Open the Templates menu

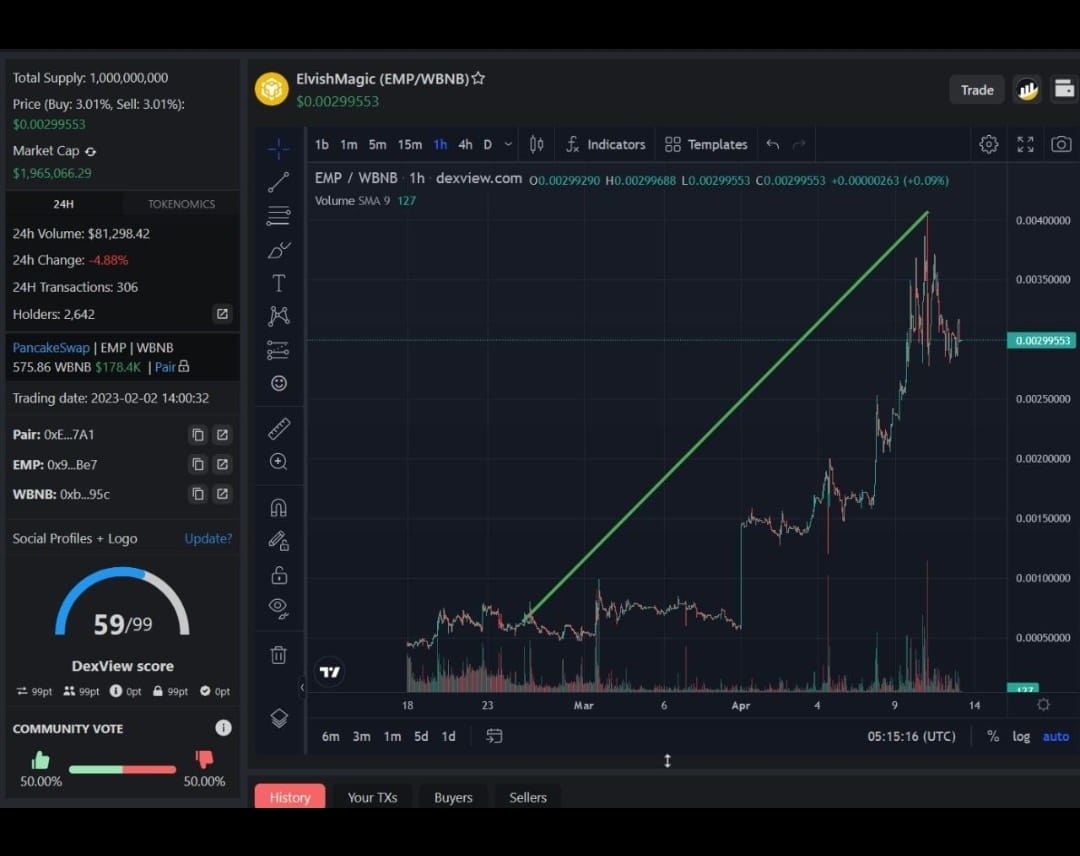tap(706, 144)
